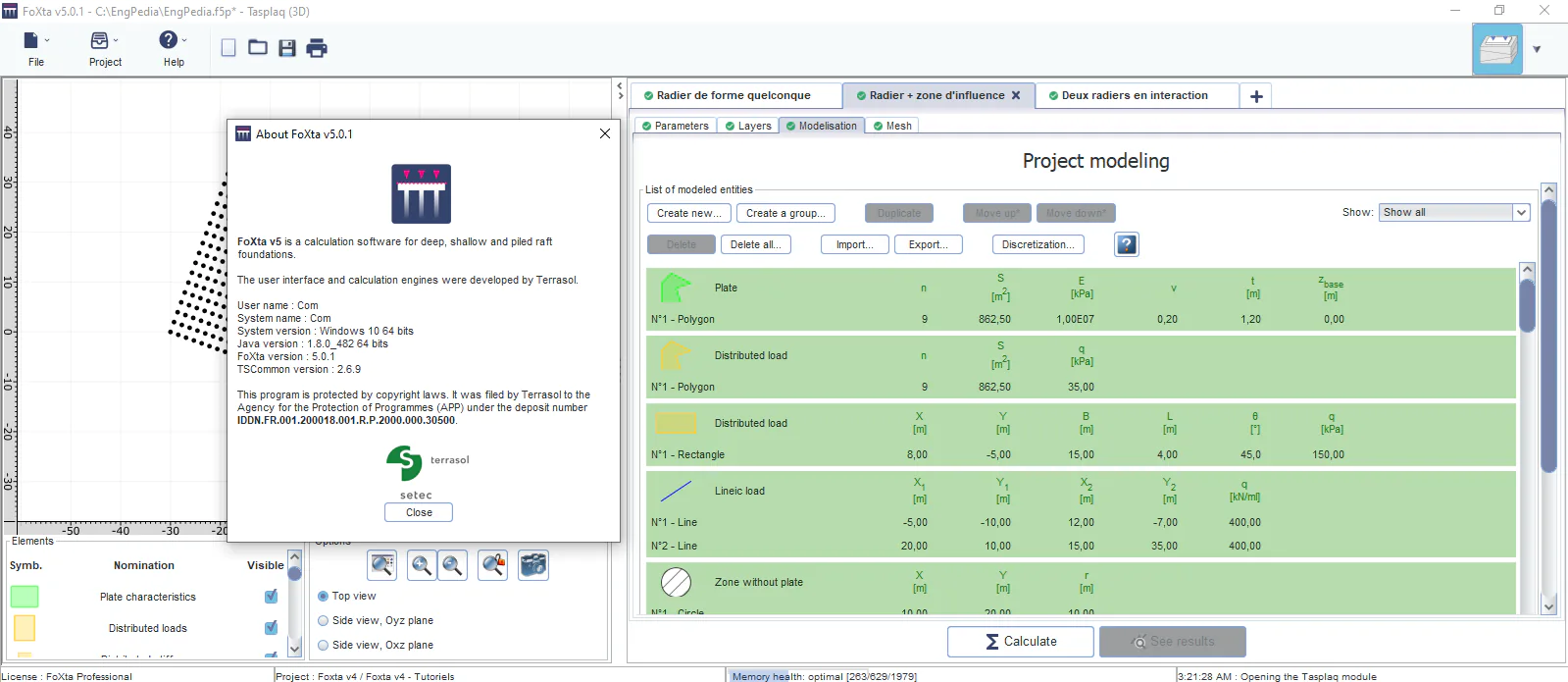Image resolution: width=1568 pixels, height=682 pixels.
Task: Click the Zoom in magnifier icon
Action: 422,564
